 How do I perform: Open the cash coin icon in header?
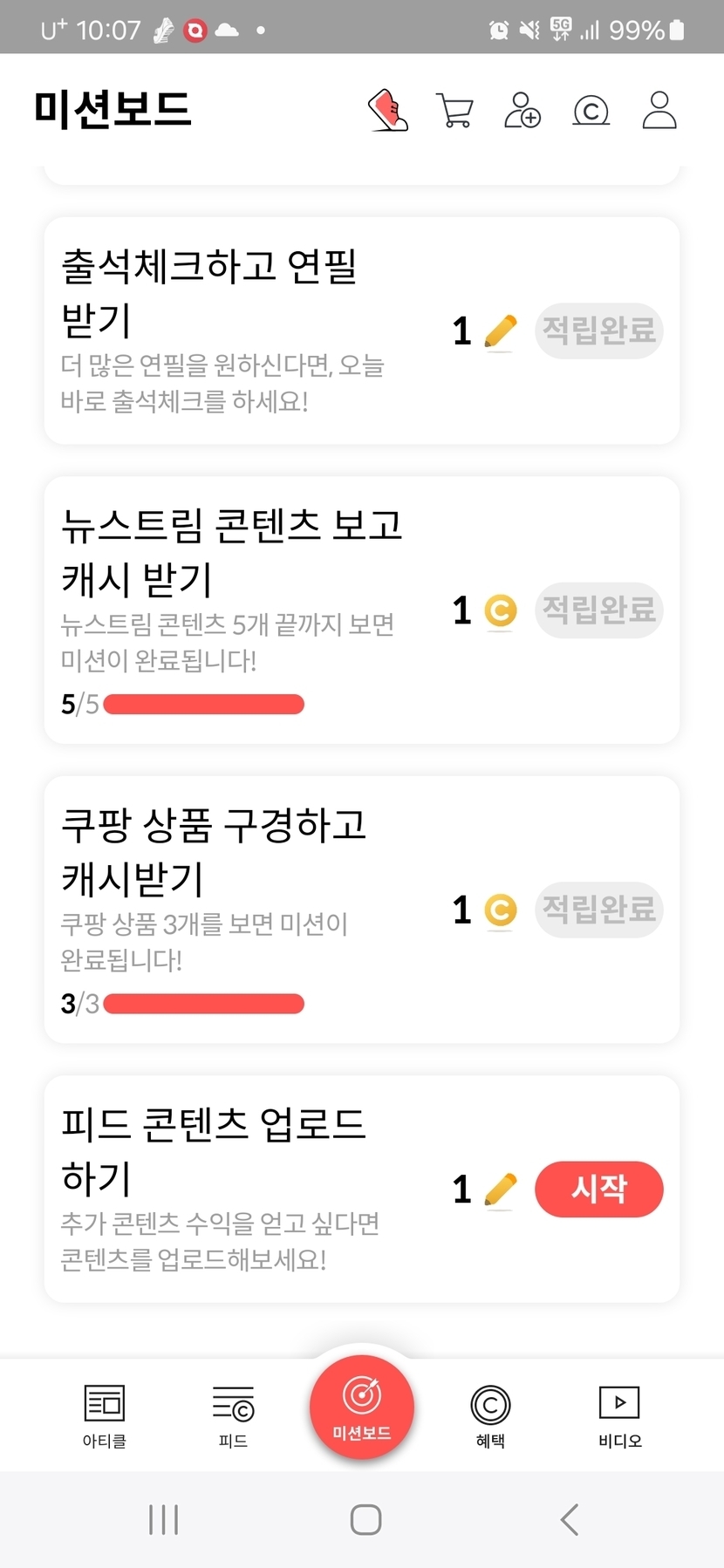point(591,111)
